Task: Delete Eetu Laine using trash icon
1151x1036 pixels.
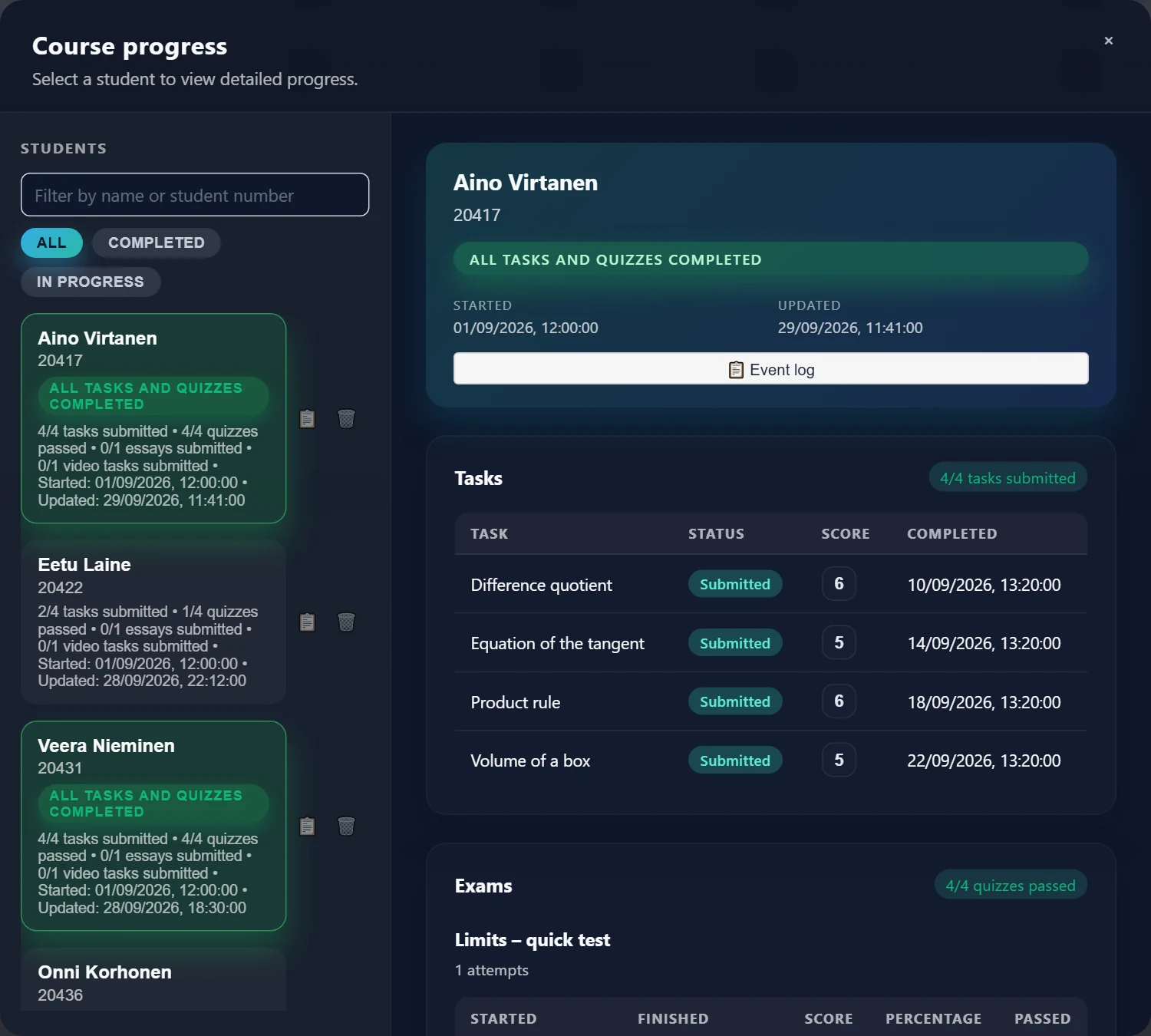Action: [346, 622]
